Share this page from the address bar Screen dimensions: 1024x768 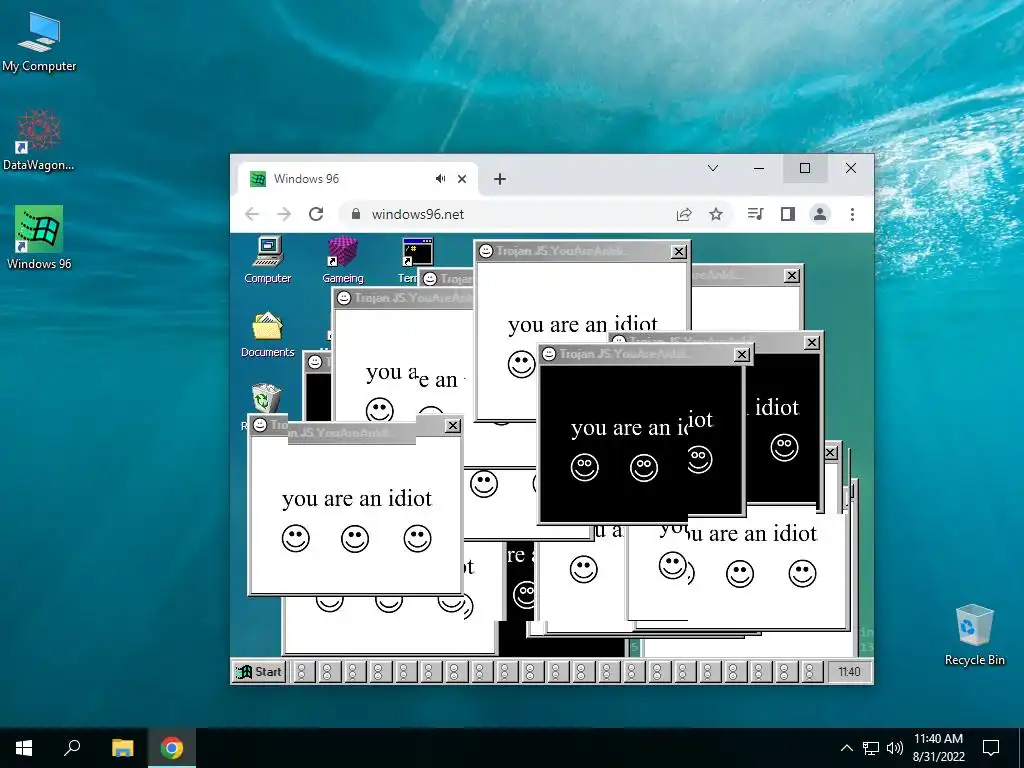click(x=684, y=214)
